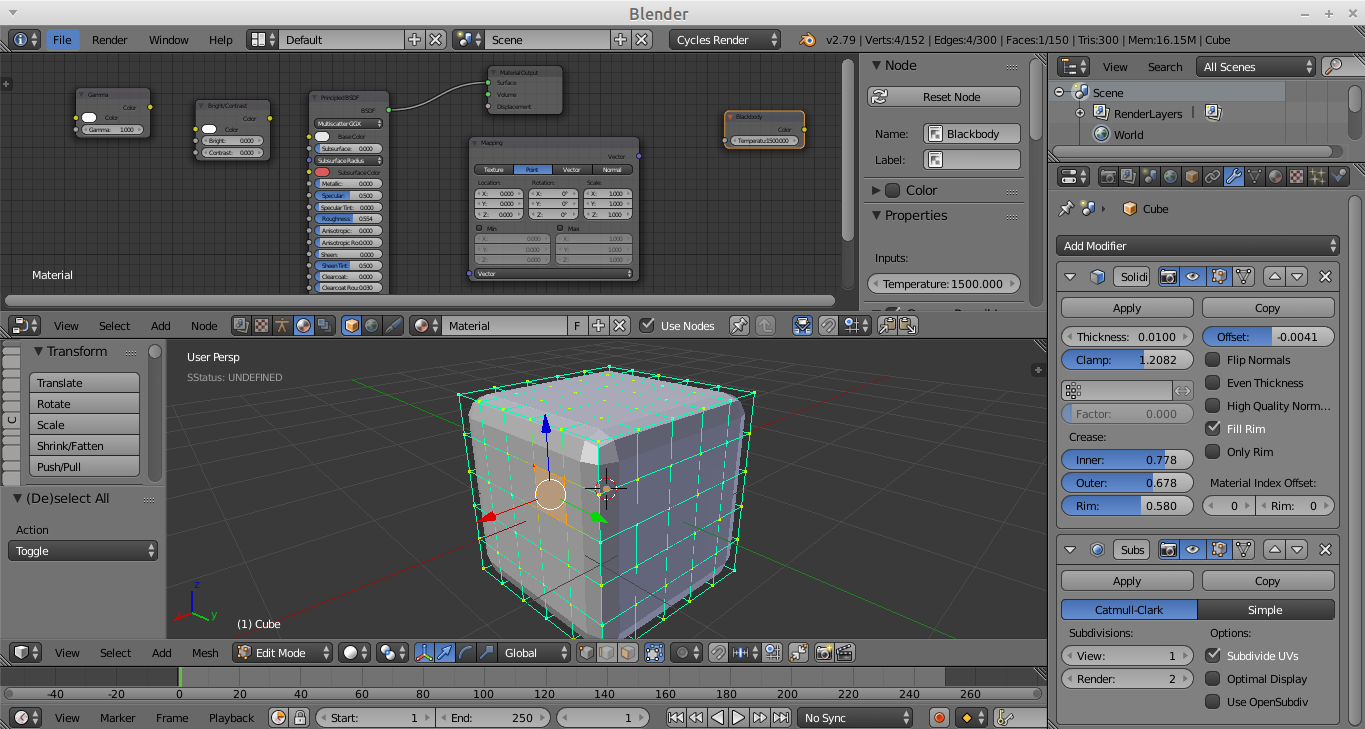The height and width of the screenshot is (729, 1365).
Task: Enable the Only Rim checkbox
Action: pyautogui.click(x=1213, y=452)
